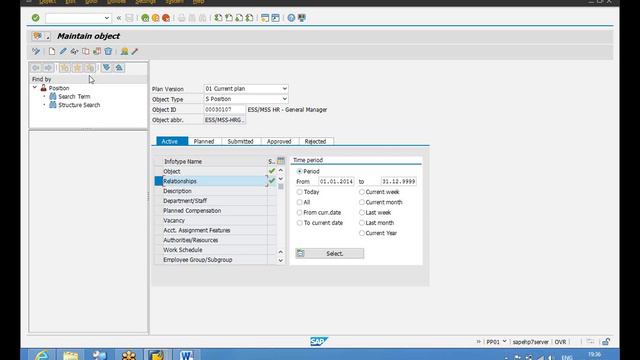Click the Object ID input field
This screenshot has height=360, width=640.
224,109
